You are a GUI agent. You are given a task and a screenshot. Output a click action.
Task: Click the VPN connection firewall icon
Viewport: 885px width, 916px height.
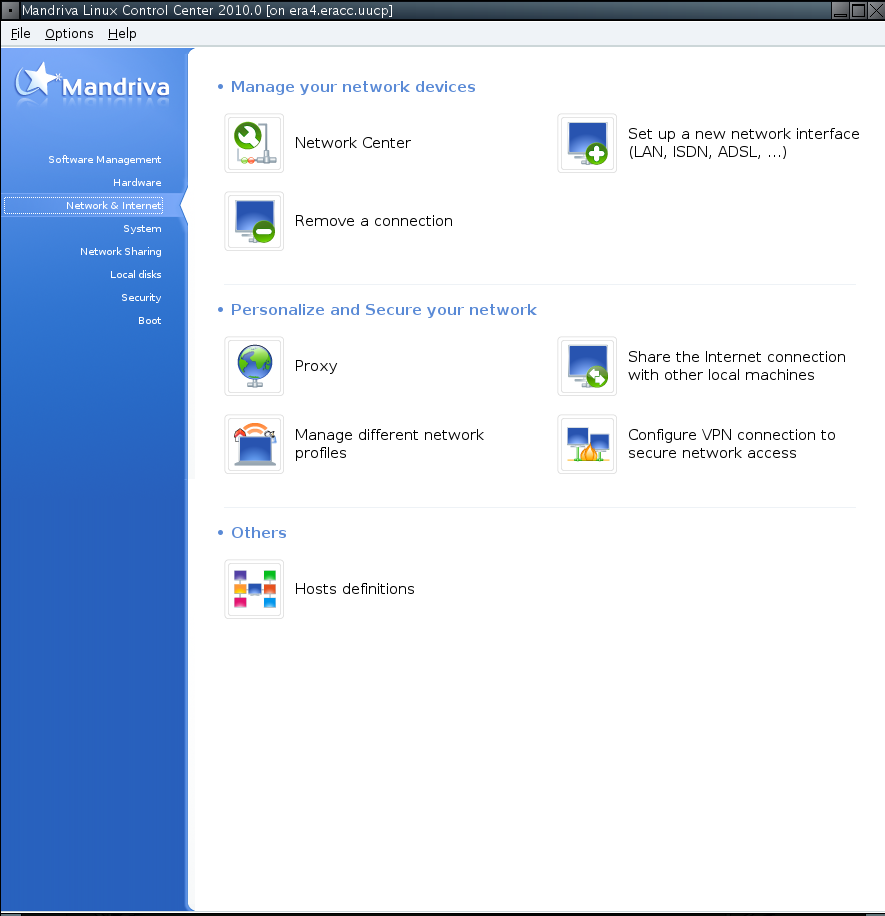pos(587,445)
